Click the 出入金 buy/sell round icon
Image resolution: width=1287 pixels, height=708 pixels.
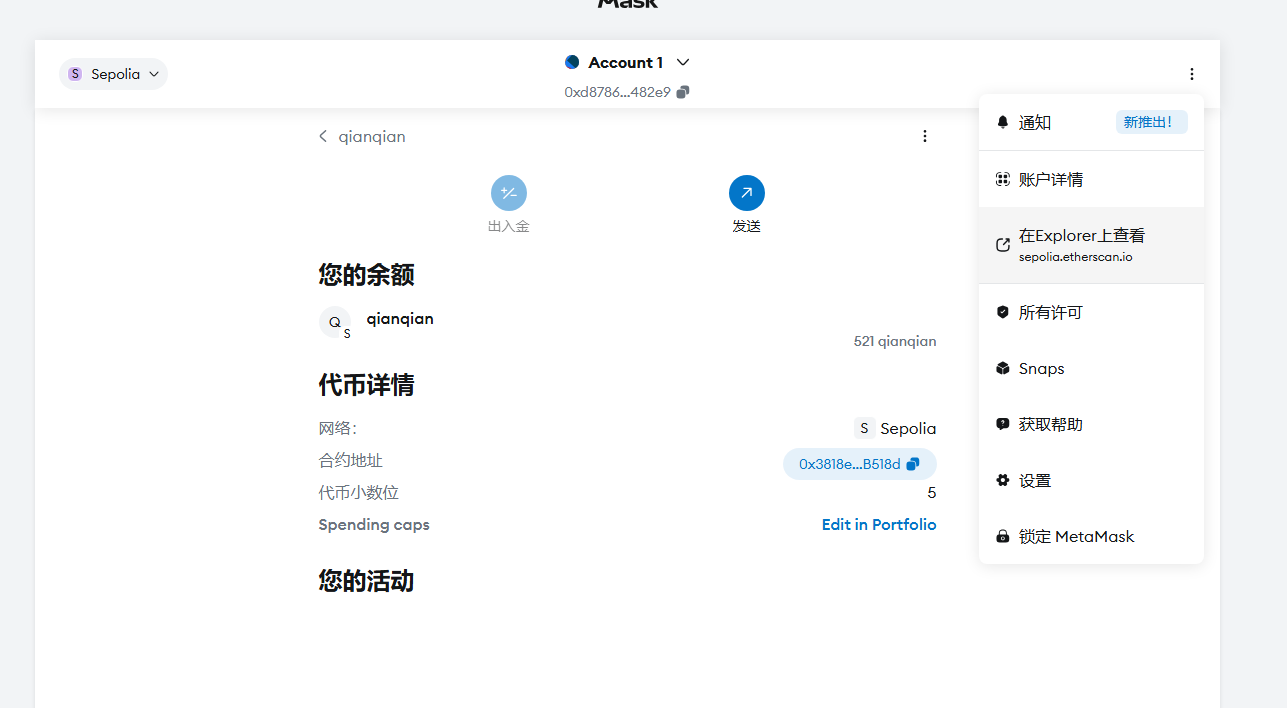point(508,193)
